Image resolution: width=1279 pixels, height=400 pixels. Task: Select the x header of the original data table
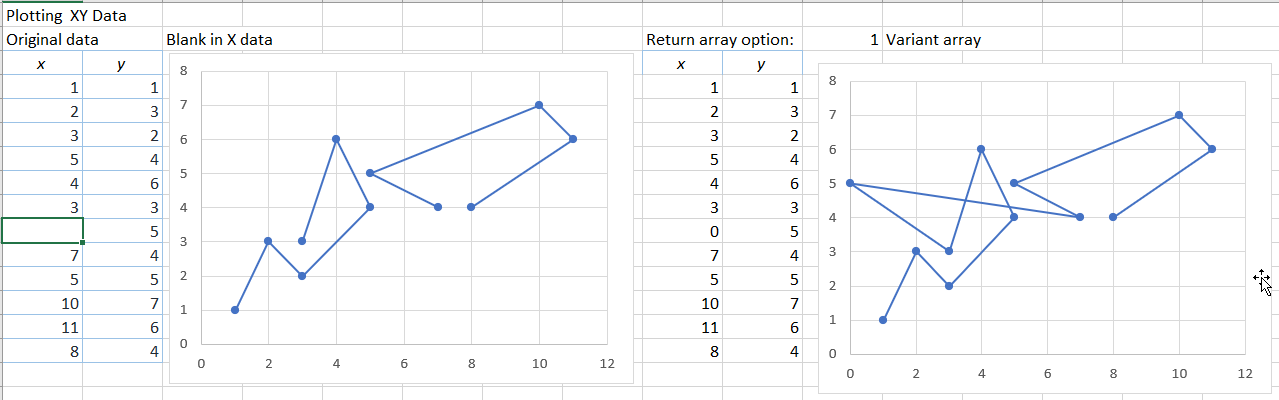point(41,64)
